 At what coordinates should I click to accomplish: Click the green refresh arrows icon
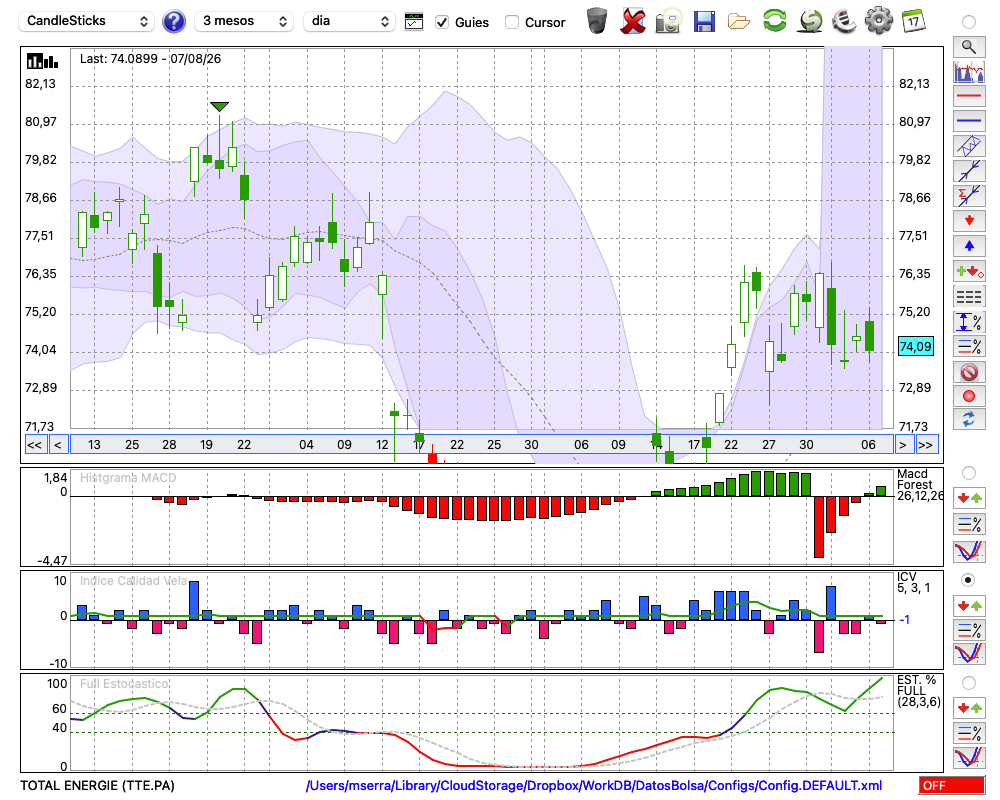774,21
